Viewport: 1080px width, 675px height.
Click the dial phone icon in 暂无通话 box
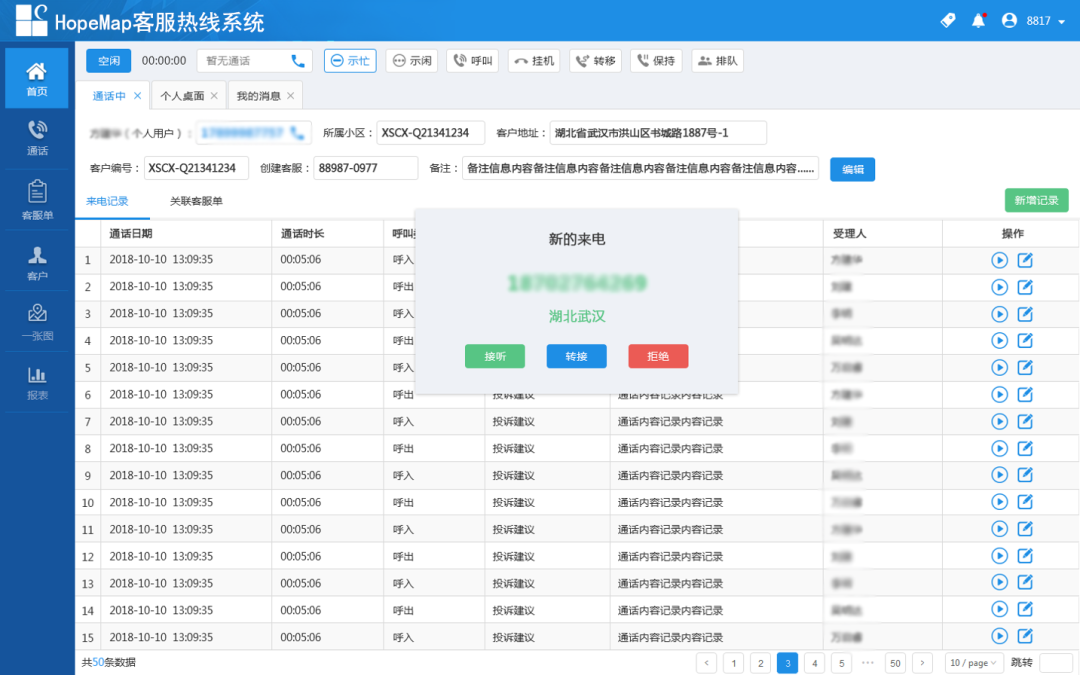pyautogui.click(x=298, y=61)
